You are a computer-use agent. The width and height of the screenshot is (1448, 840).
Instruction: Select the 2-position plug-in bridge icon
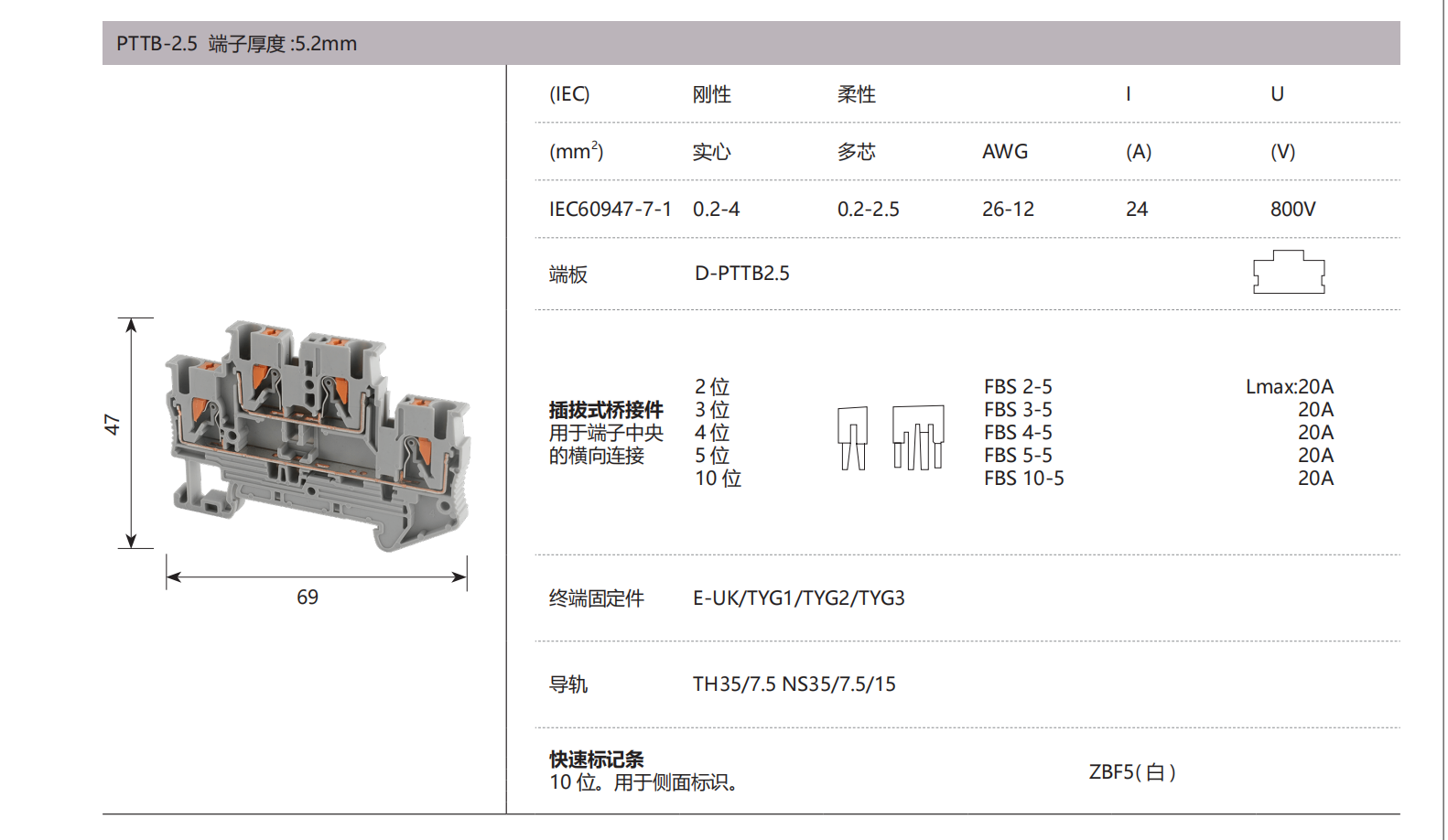(x=852, y=438)
